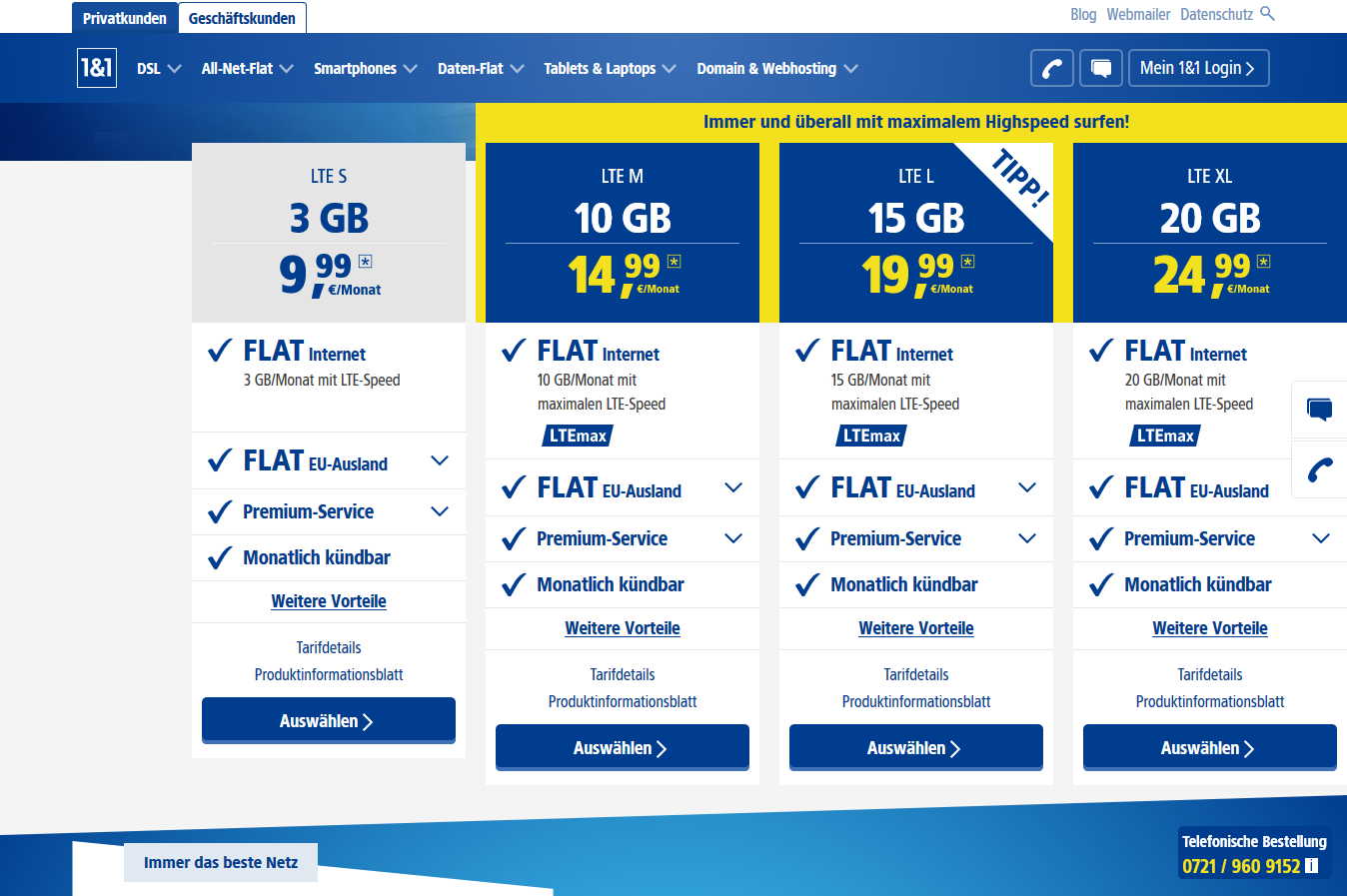The width and height of the screenshot is (1347, 896).
Task: Click the Mein 1&1 Login button
Action: 1198,68
